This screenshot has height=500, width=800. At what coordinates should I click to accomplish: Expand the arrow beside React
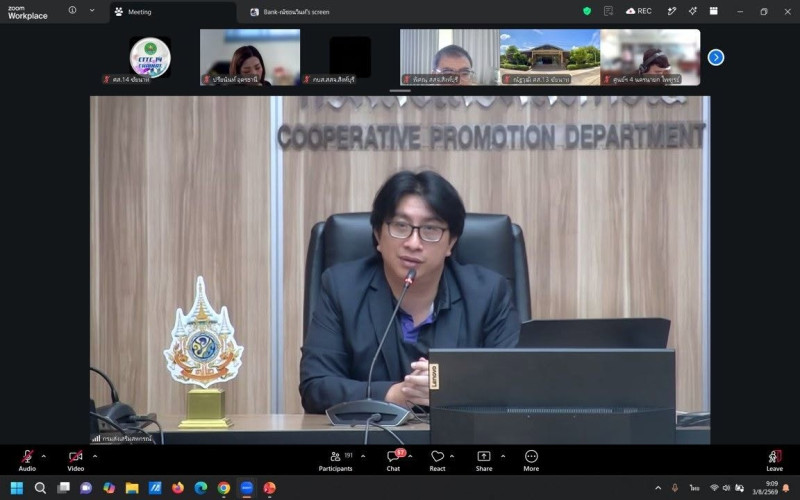click(x=452, y=456)
